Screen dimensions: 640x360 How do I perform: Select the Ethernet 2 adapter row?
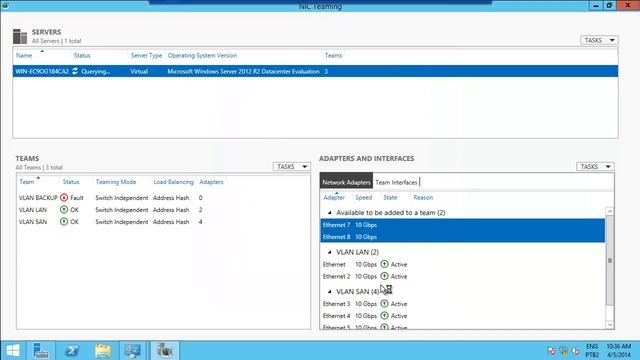[x=462, y=276]
